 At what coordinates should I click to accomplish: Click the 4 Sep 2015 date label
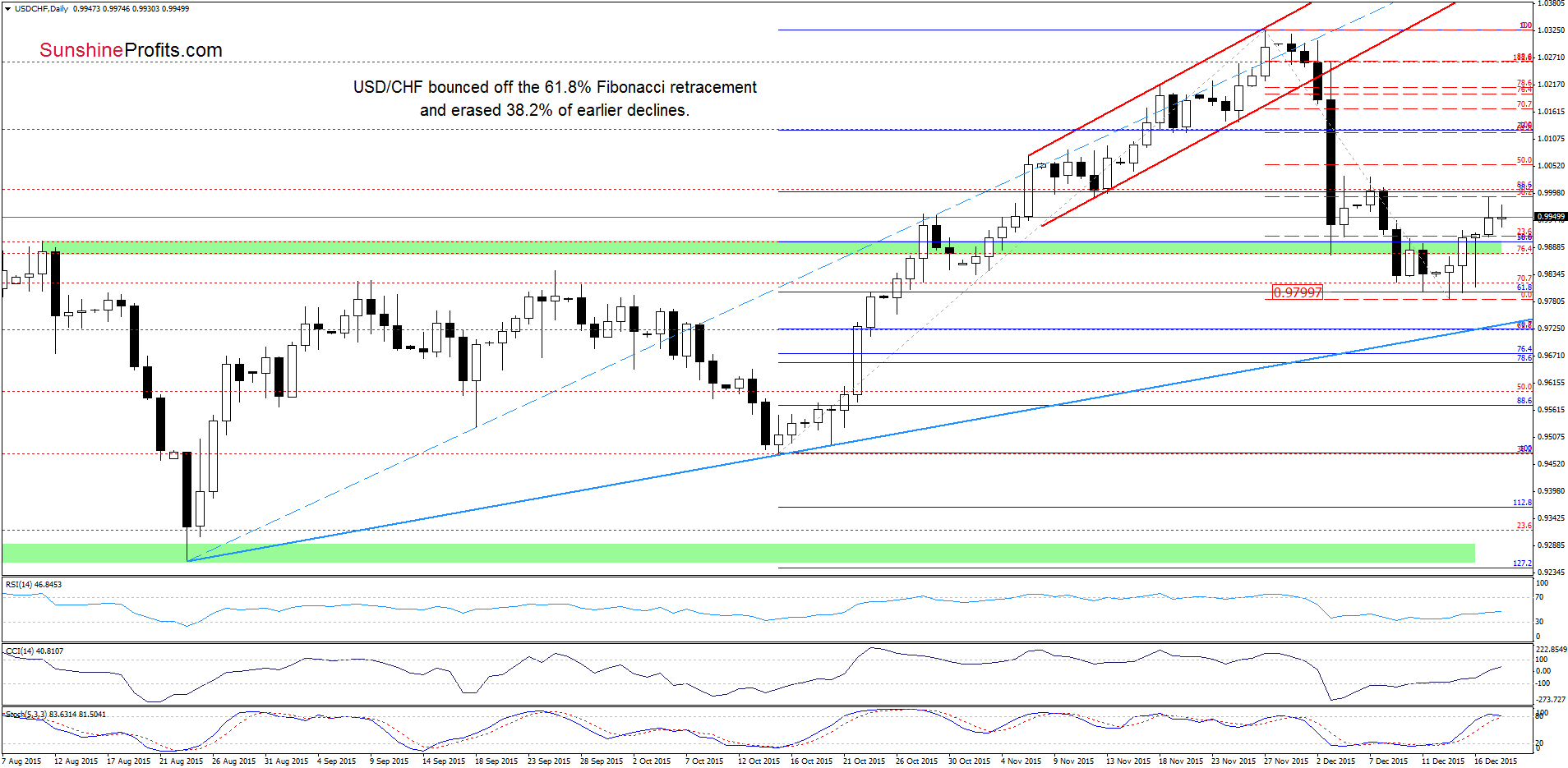click(336, 761)
